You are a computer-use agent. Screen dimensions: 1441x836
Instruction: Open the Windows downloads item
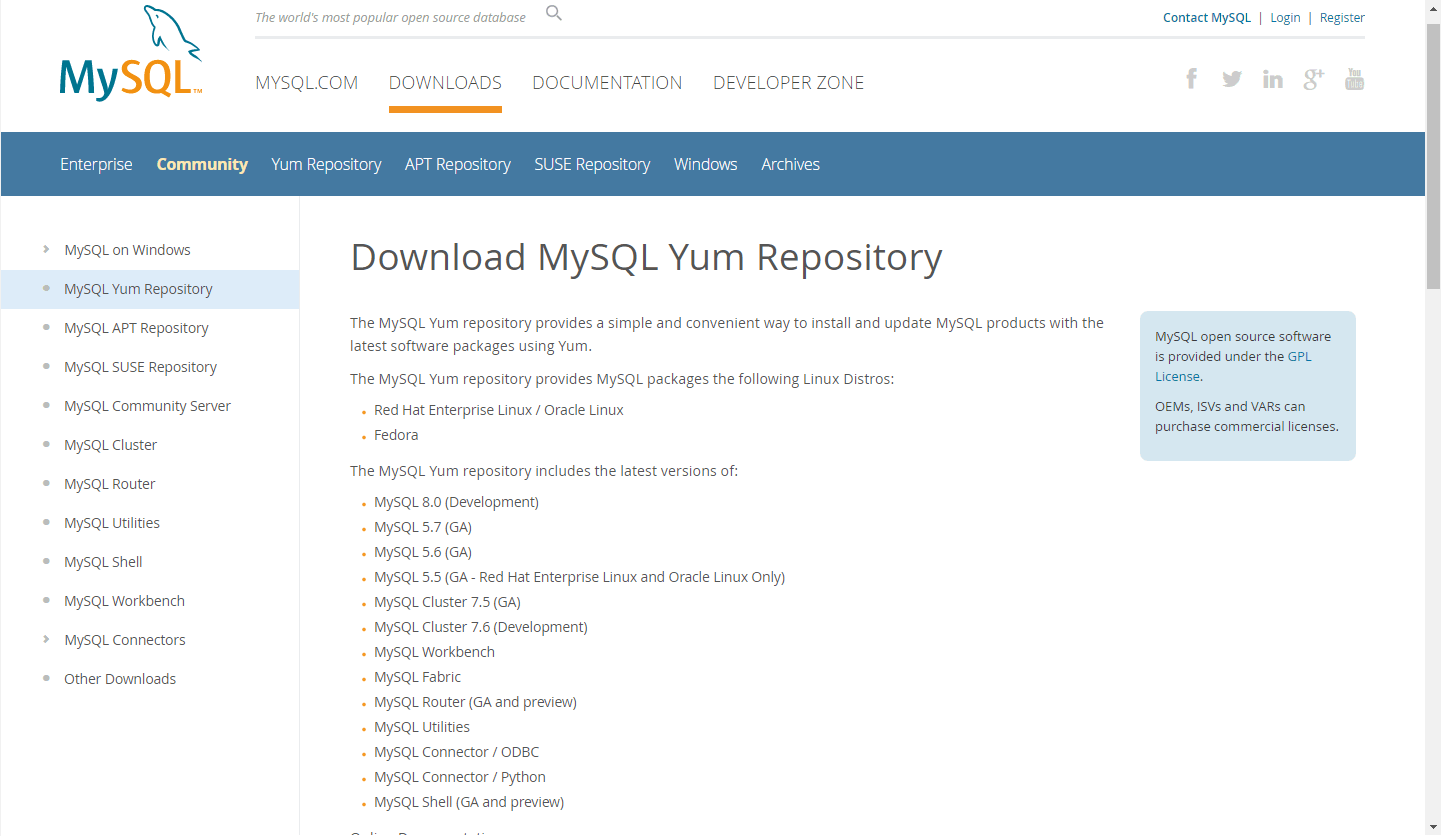click(706, 164)
